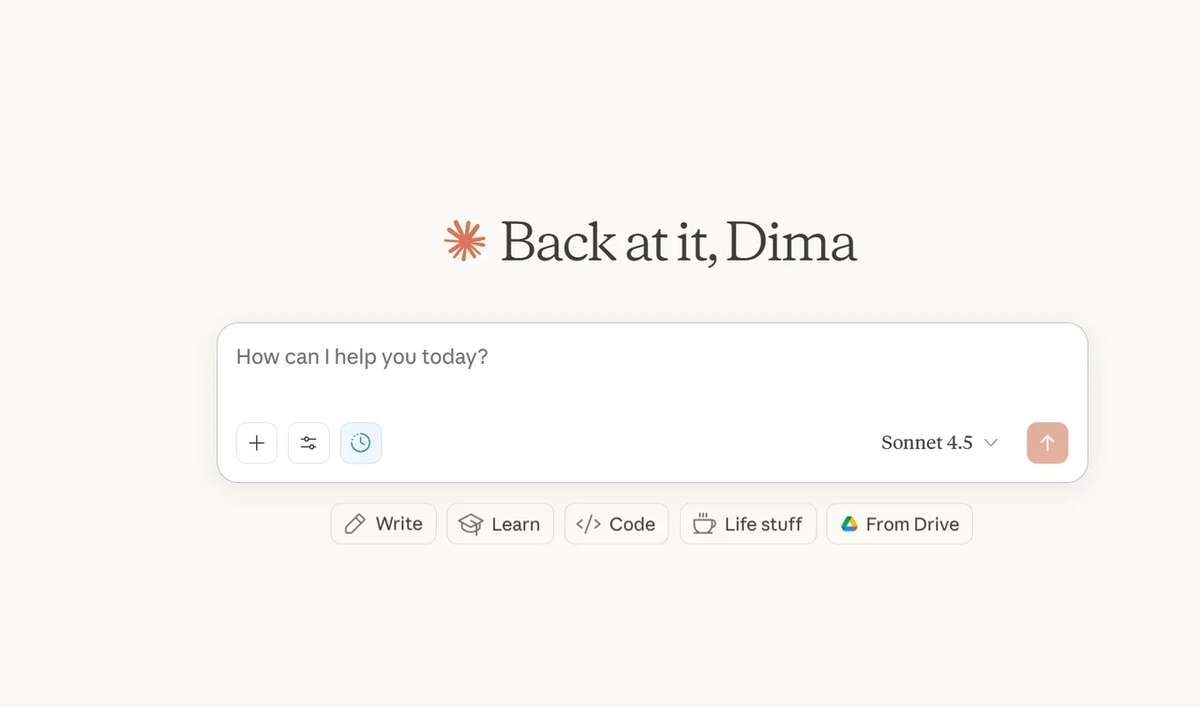Select the From Drive label text
Screen dimensions: 1200x707
pos(912,524)
